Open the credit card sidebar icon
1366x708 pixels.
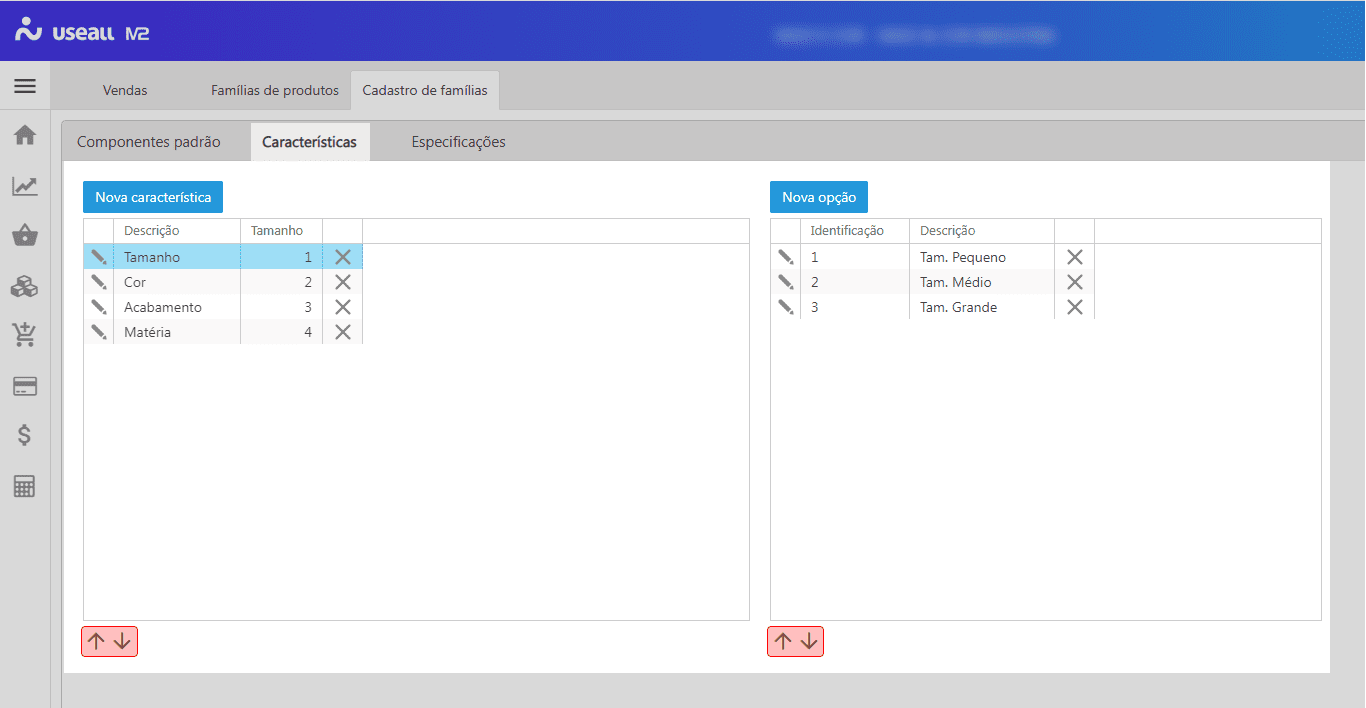coord(25,386)
